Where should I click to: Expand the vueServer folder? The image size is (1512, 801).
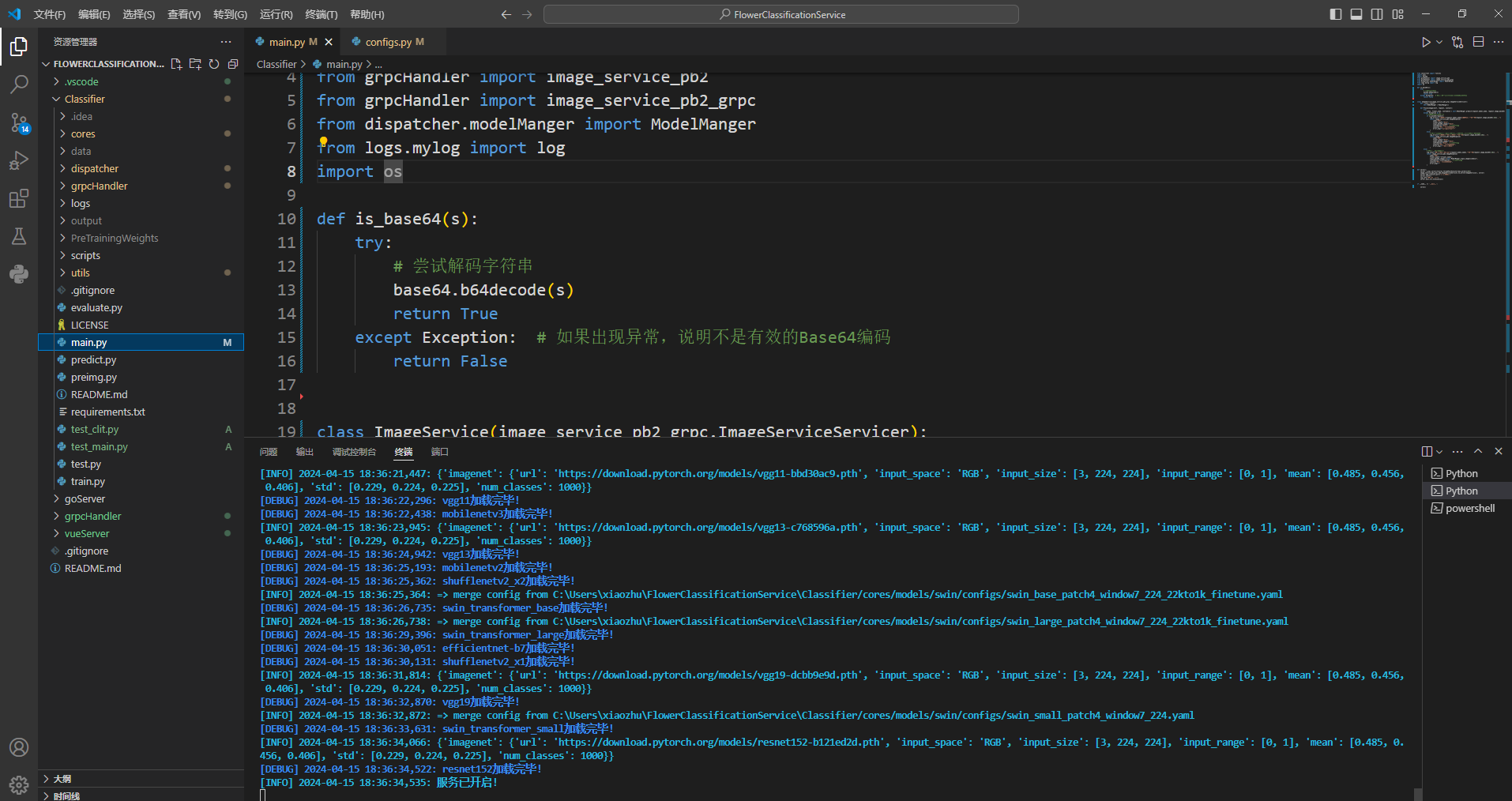click(x=141, y=533)
